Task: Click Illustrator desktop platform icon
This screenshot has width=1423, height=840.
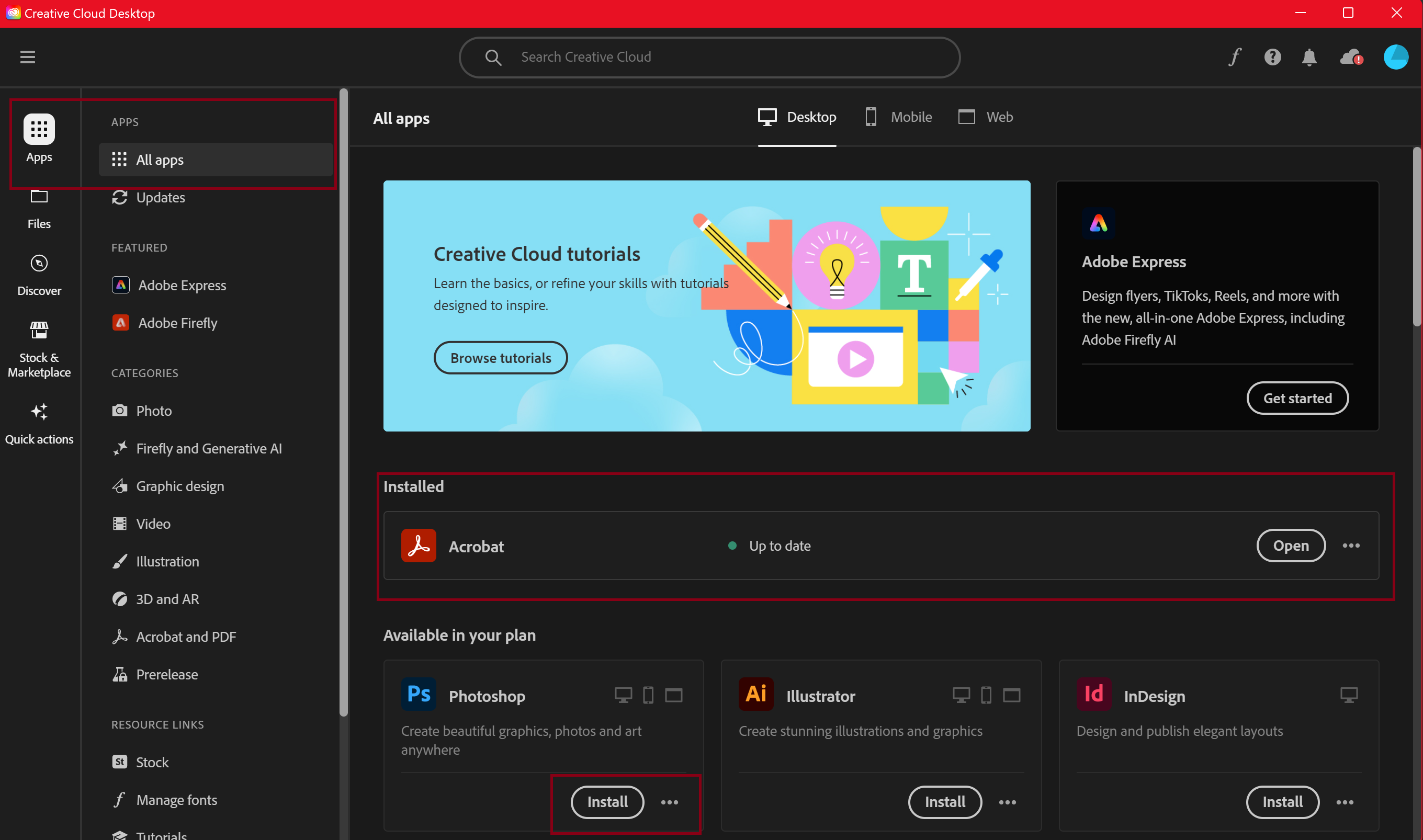Action: tap(961, 695)
